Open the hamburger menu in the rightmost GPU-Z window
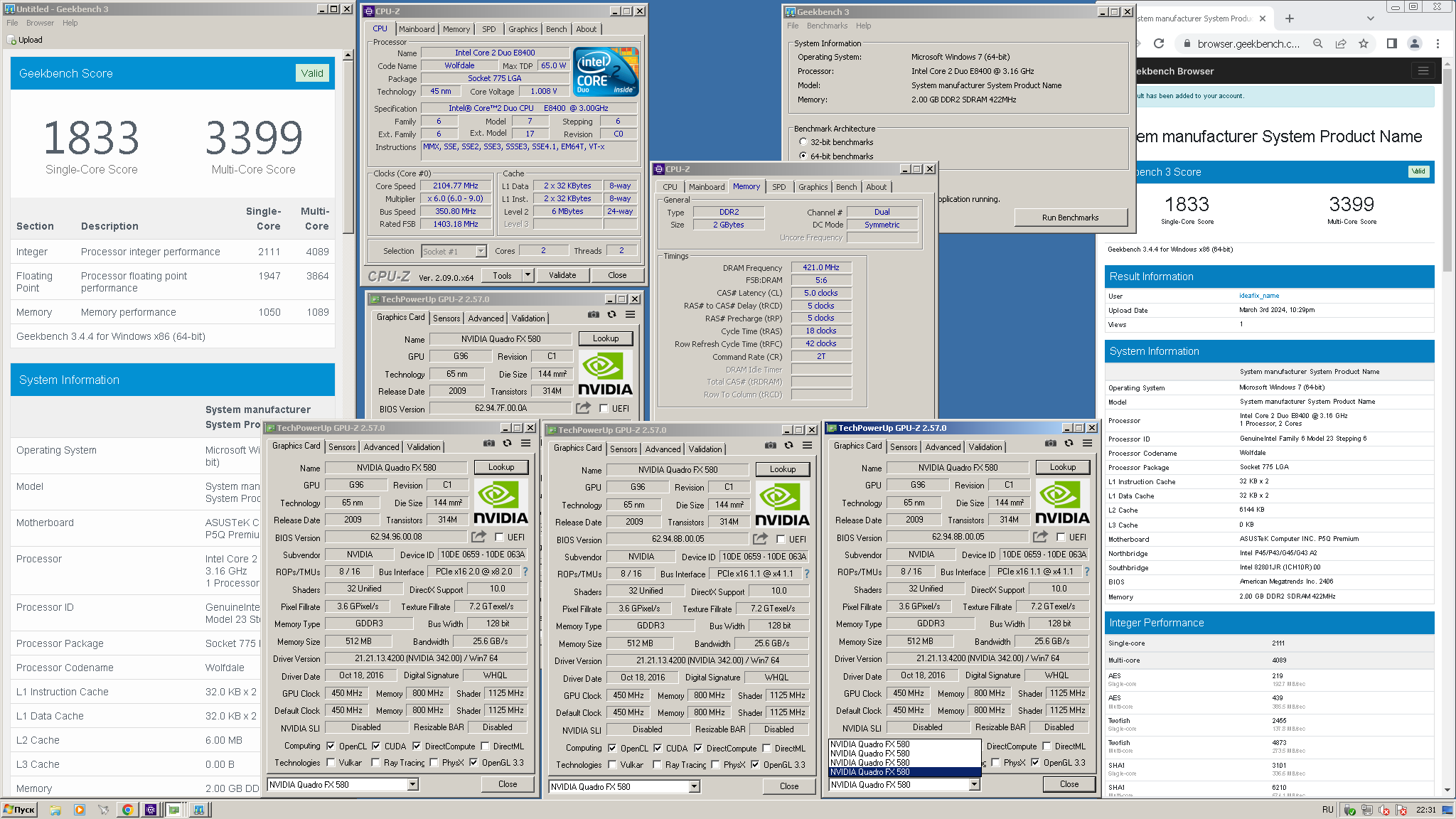1456x819 pixels. click(x=1087, y=443)
